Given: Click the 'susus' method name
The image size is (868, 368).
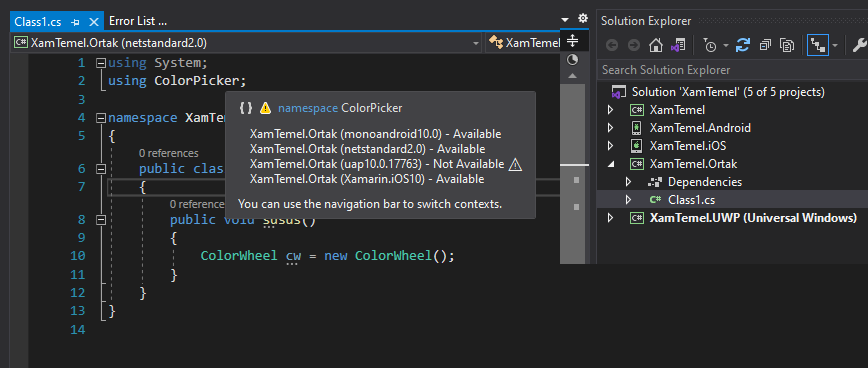Looking at the screenshot, I should click(281, 220).
